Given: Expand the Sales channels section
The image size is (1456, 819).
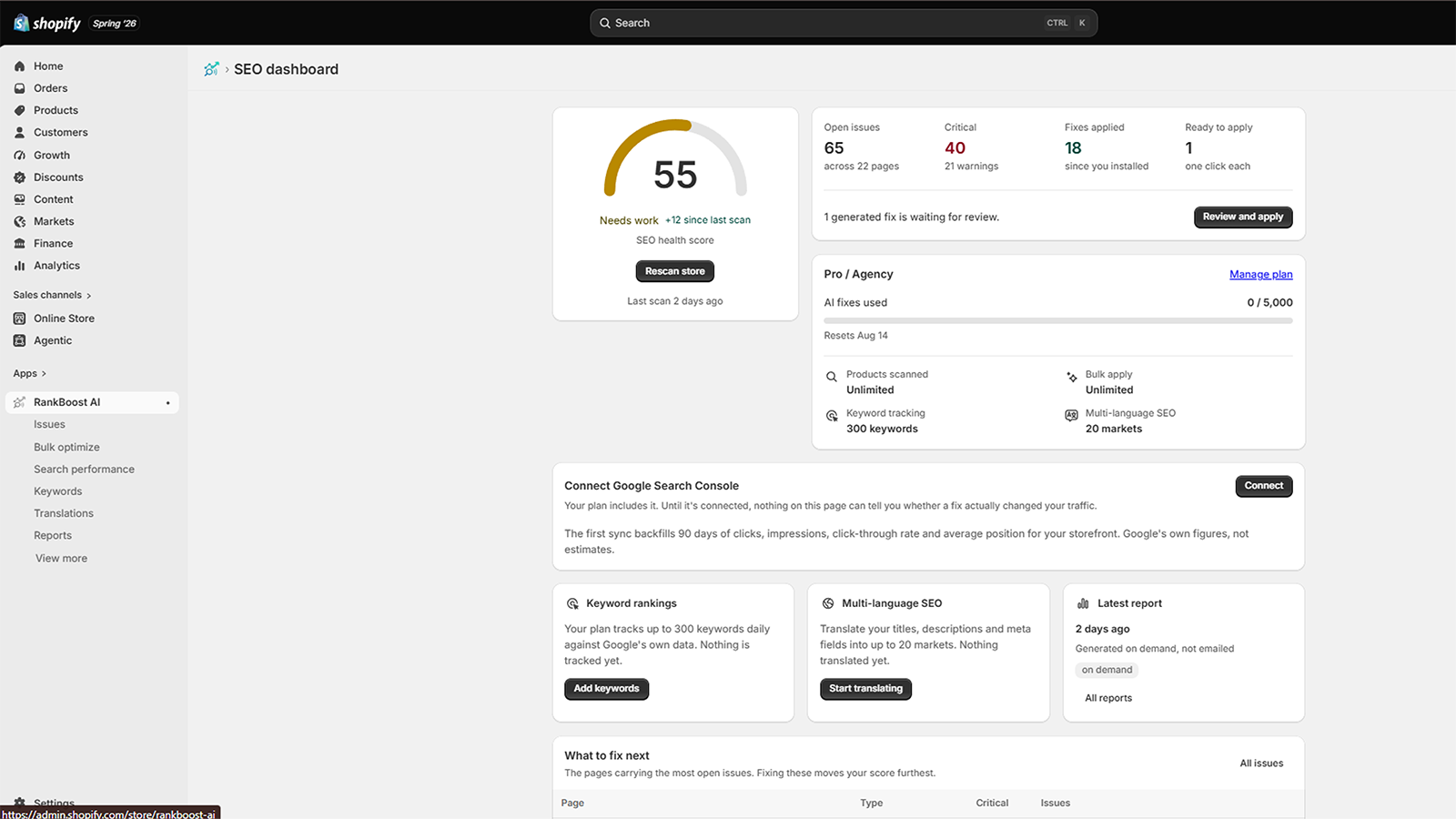Looking at the screenshot, I should (x=52, y=295).
